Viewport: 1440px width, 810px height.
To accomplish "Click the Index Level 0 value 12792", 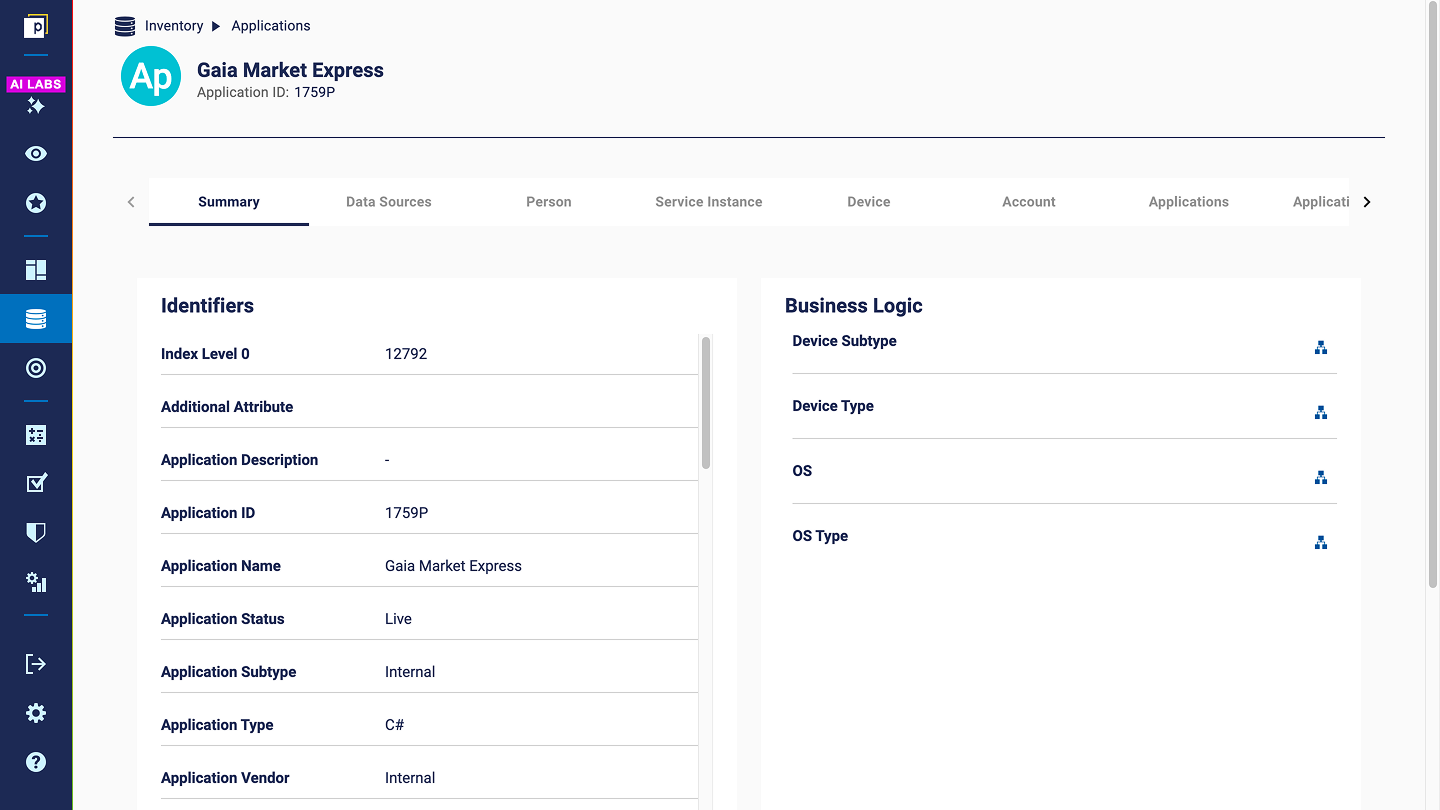I will point(406,354).
